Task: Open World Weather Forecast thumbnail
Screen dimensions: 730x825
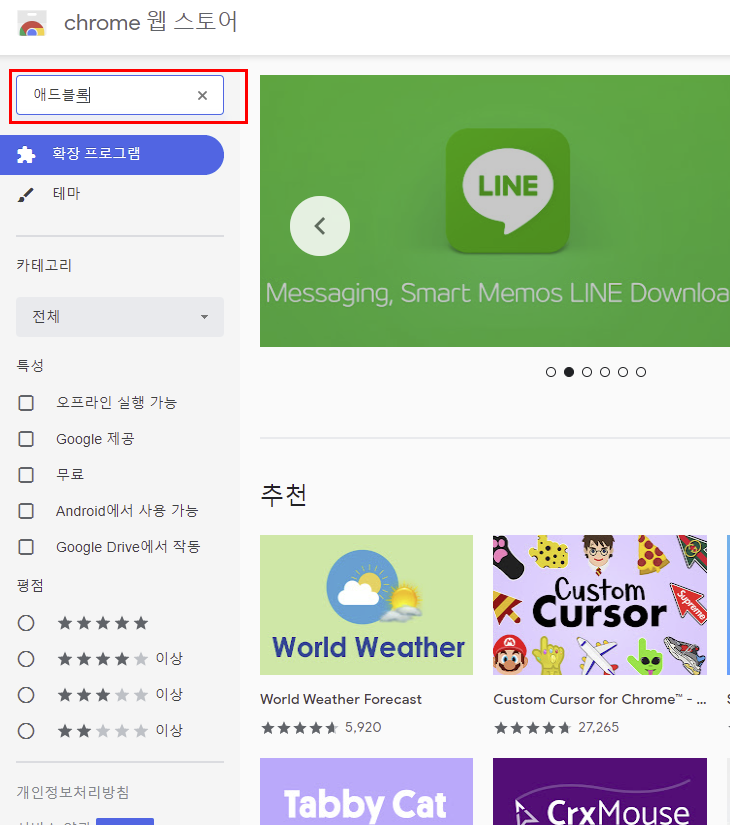Action: pyautogui.click(x=366, y=605)
